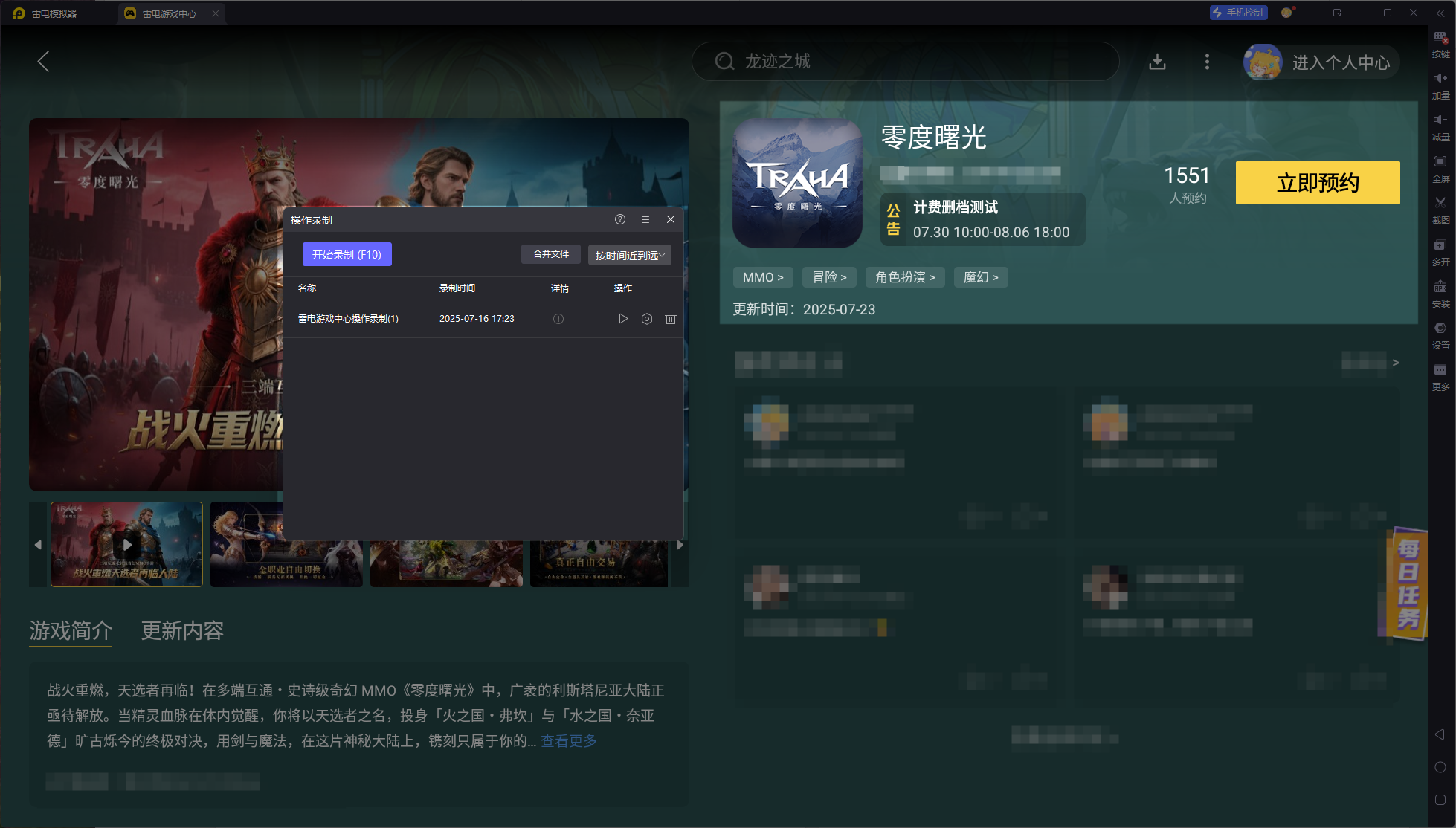Screen dimensions: 1456x828
Task: Close the 雷电游戏中心 tab
Action: 216,13
